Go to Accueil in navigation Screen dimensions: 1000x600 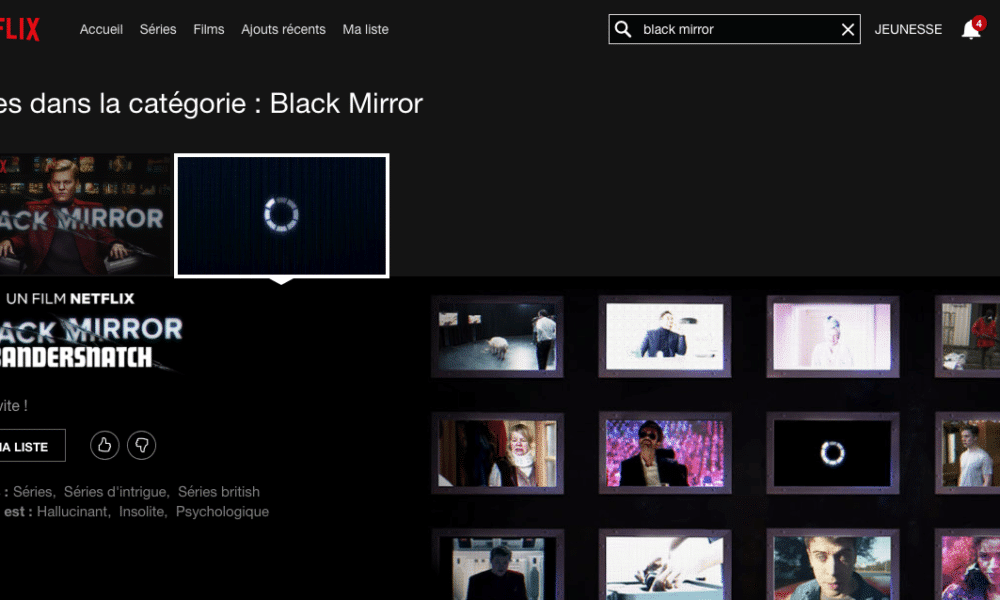(101, 30)
